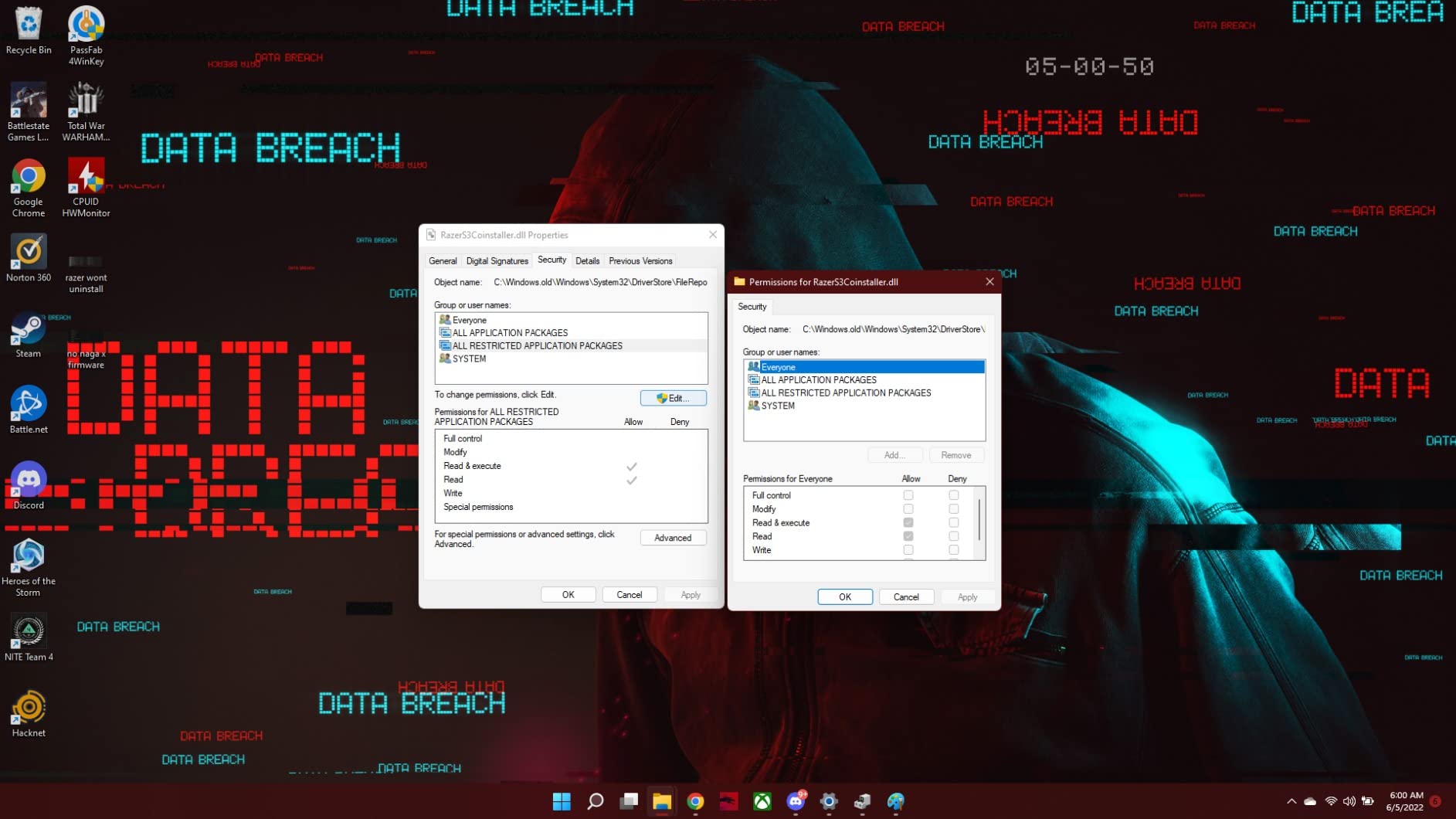Close the Permissions for RazerS3Coinstaller.dll dialog
Viewport: 1456px width, 819px height.
point(989,282)
